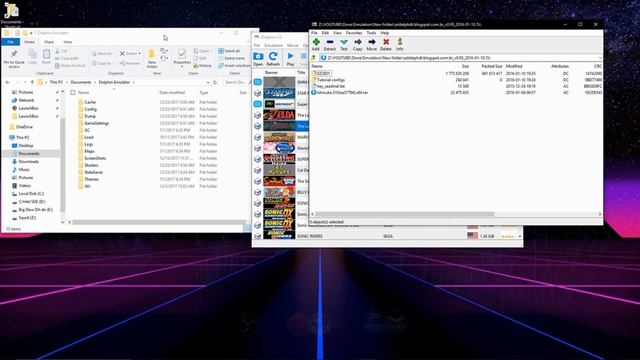Click the Sonic Adventure DX banner in Dolphin
The image size is (640, 360).
(279, 213)
